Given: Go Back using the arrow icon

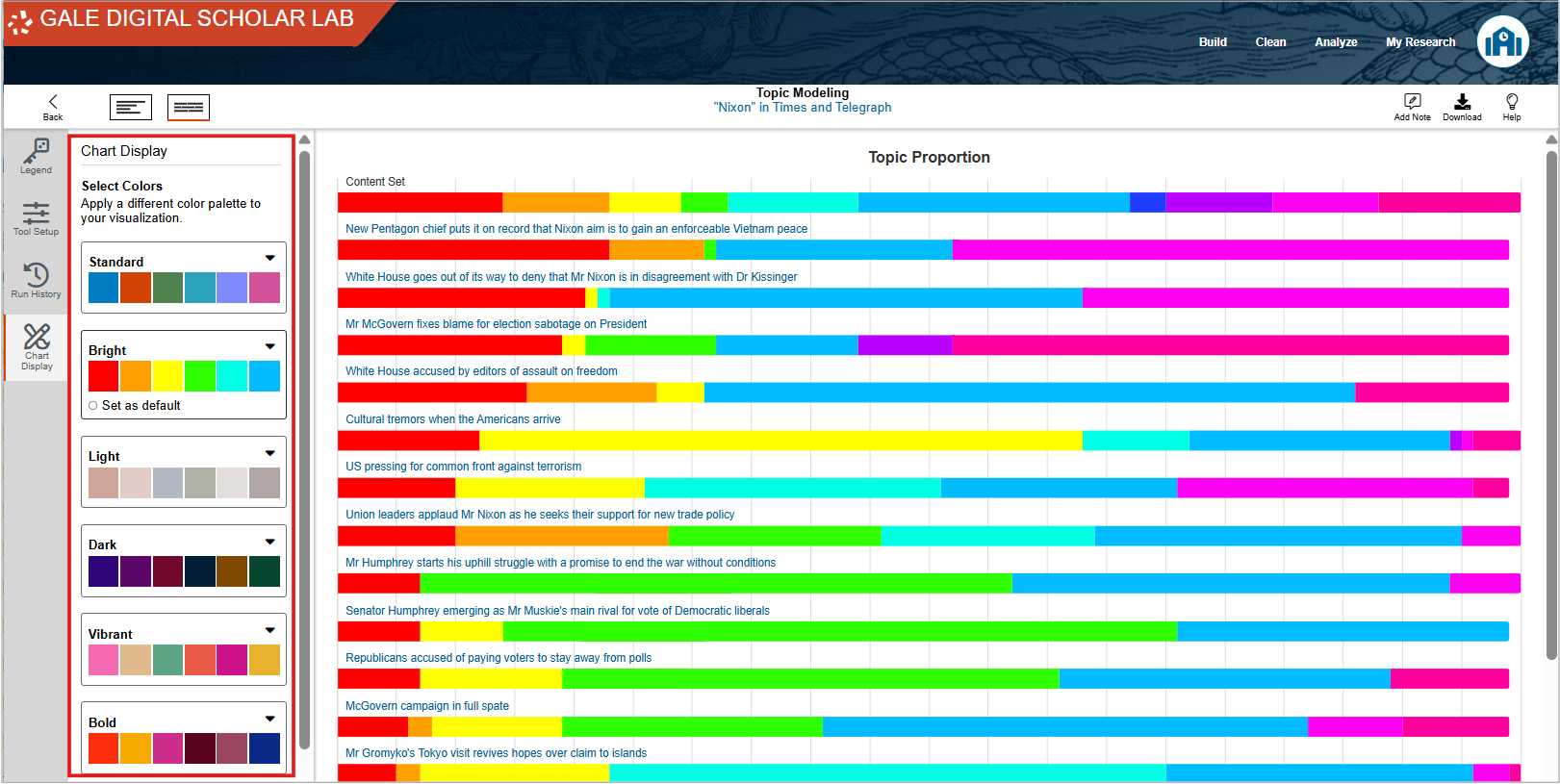Looking at the screenshot, I should 53,101.
